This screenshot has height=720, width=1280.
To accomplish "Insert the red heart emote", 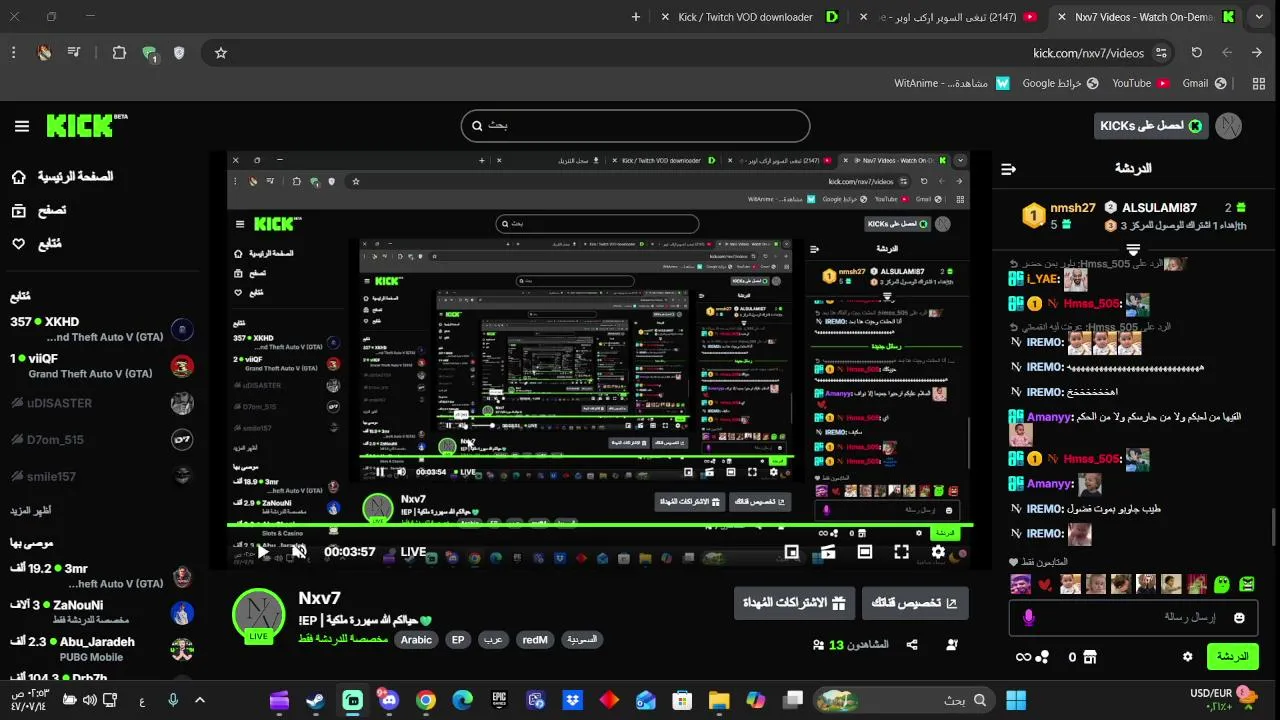I will [x=1045, y=584].
